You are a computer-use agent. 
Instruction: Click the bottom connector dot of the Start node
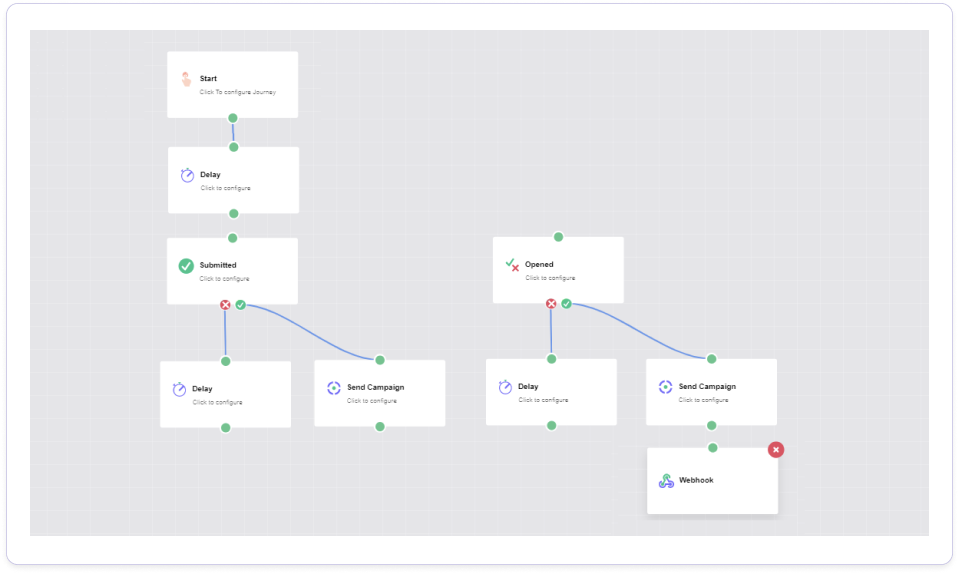coord(233,118)
